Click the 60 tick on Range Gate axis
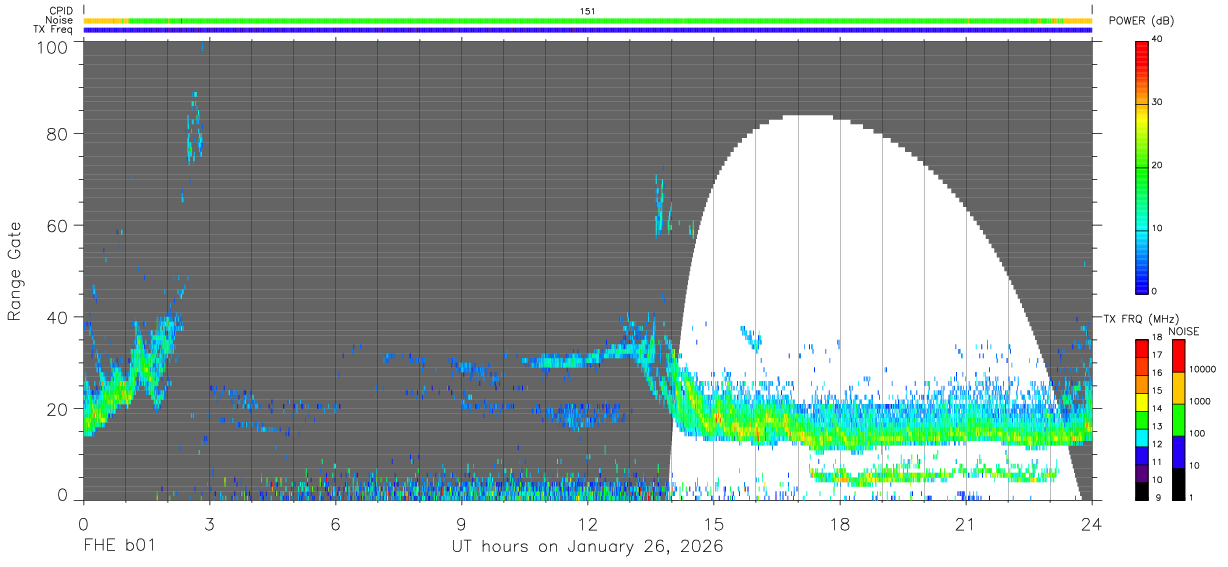This screenshot has height=567, width=1228. tap(57, 225)
